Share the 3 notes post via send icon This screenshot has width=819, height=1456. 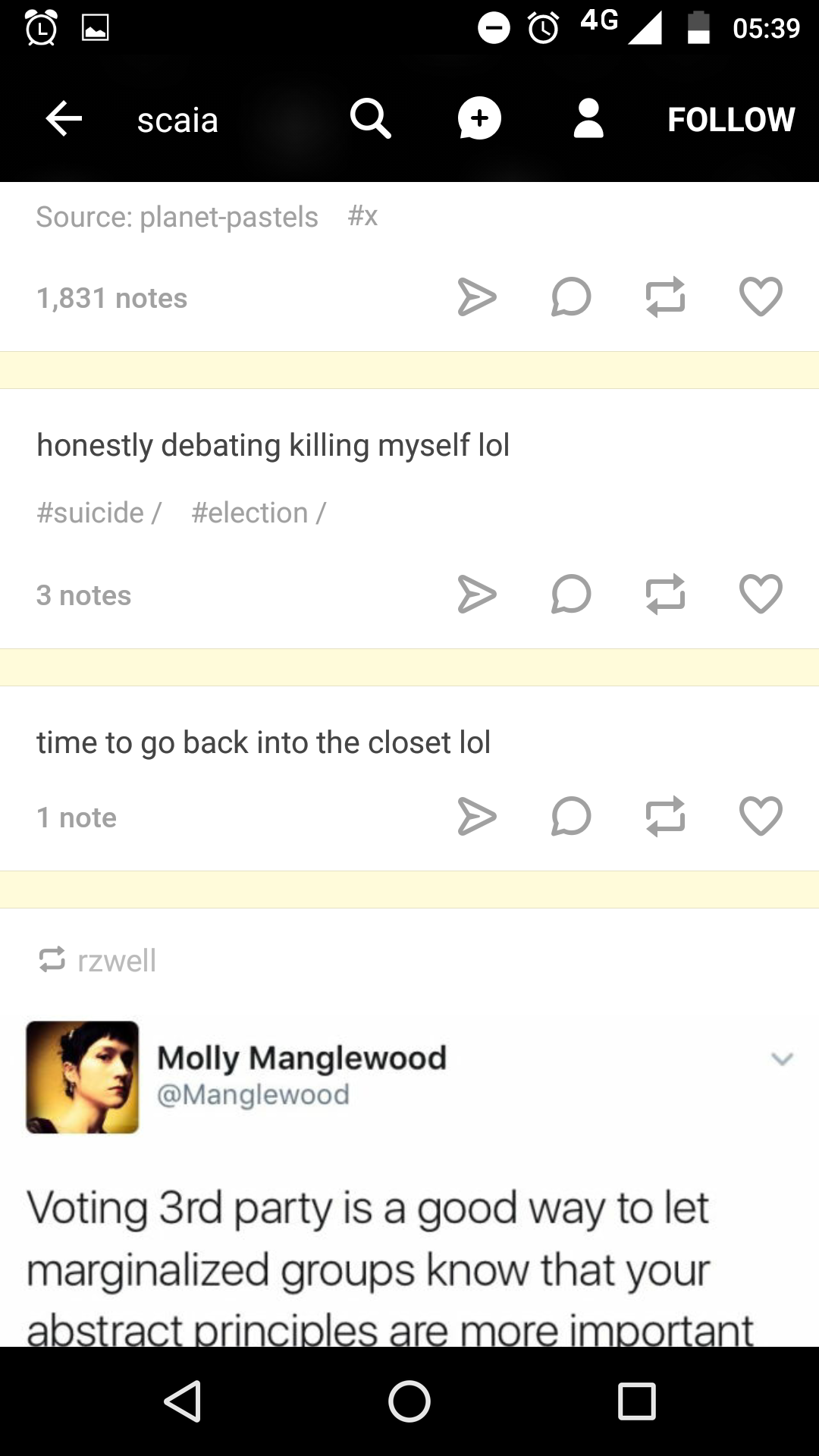tap(477, 594)
